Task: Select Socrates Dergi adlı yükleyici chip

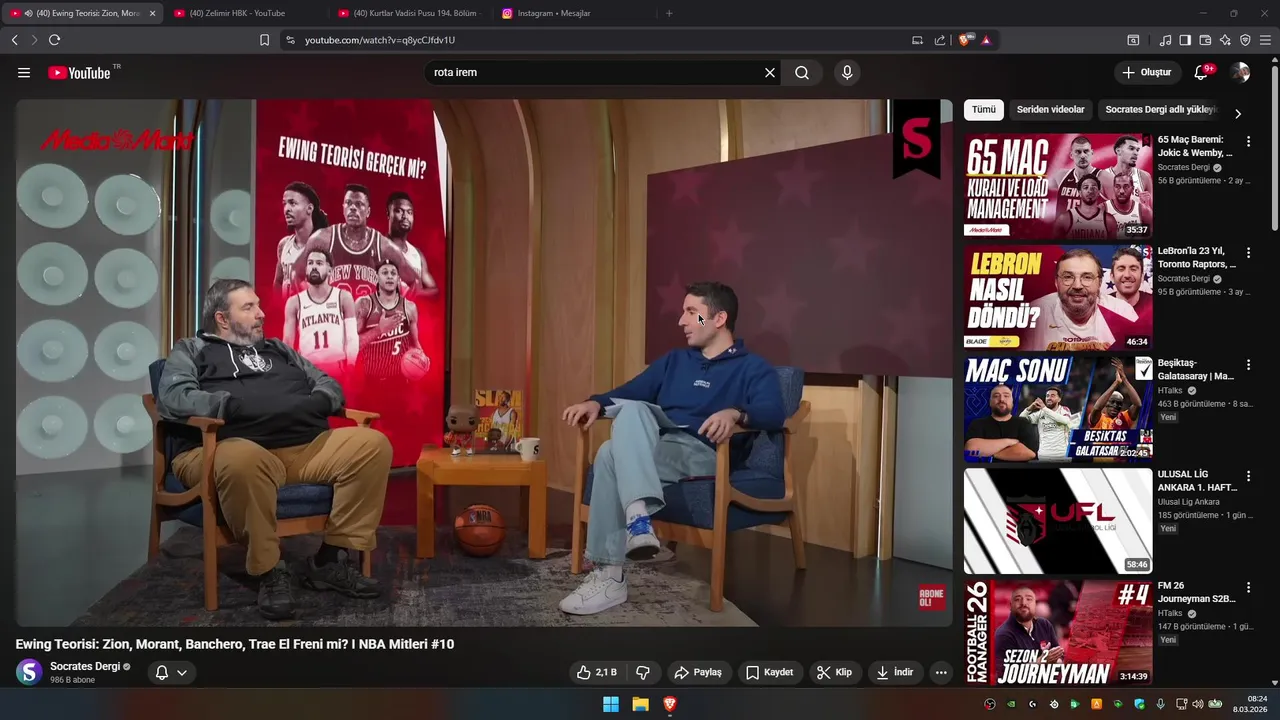Action: tap(1160, 110)
